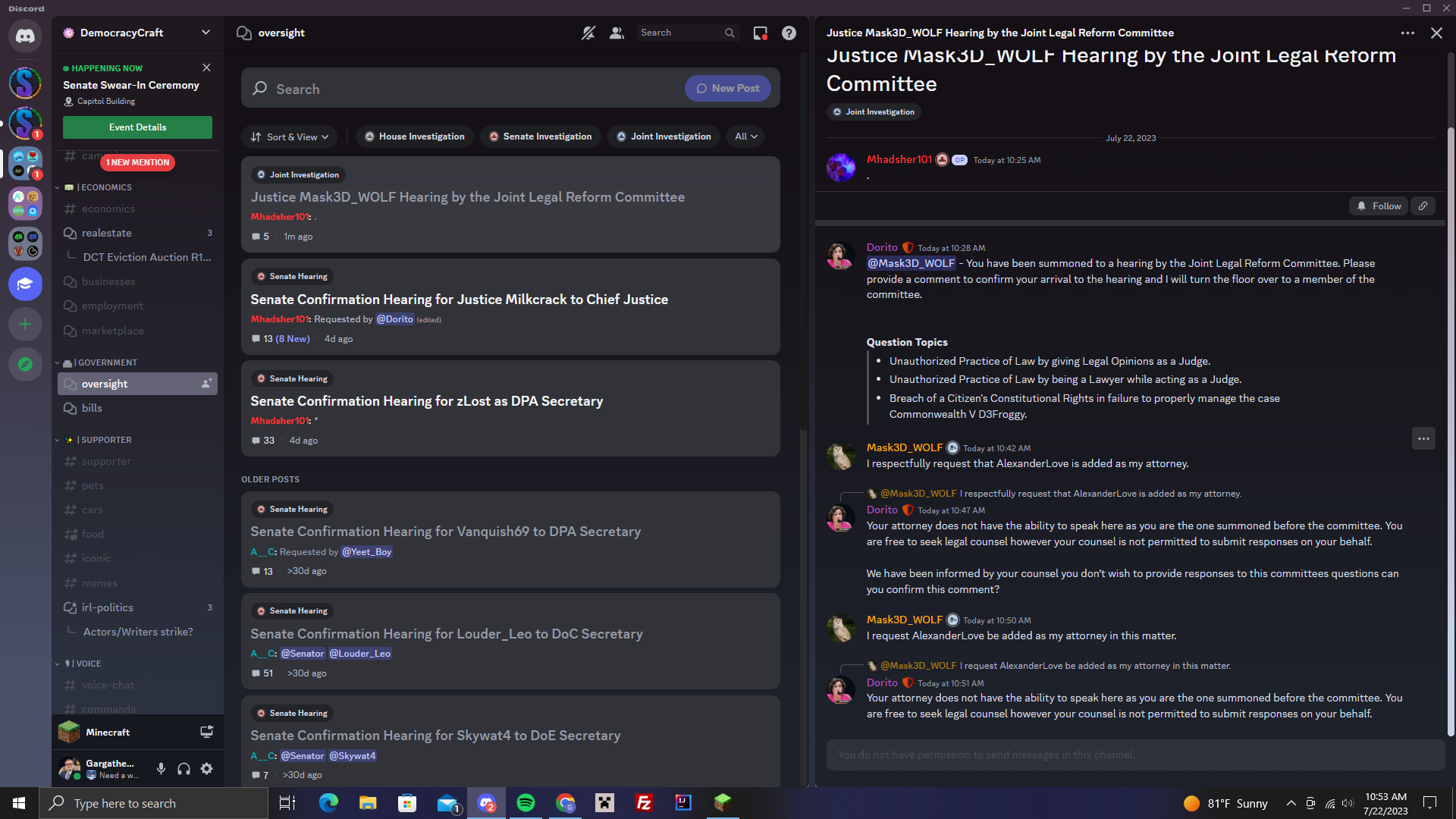Toggle notification settings bell icon in header

(x=588, y=33)
